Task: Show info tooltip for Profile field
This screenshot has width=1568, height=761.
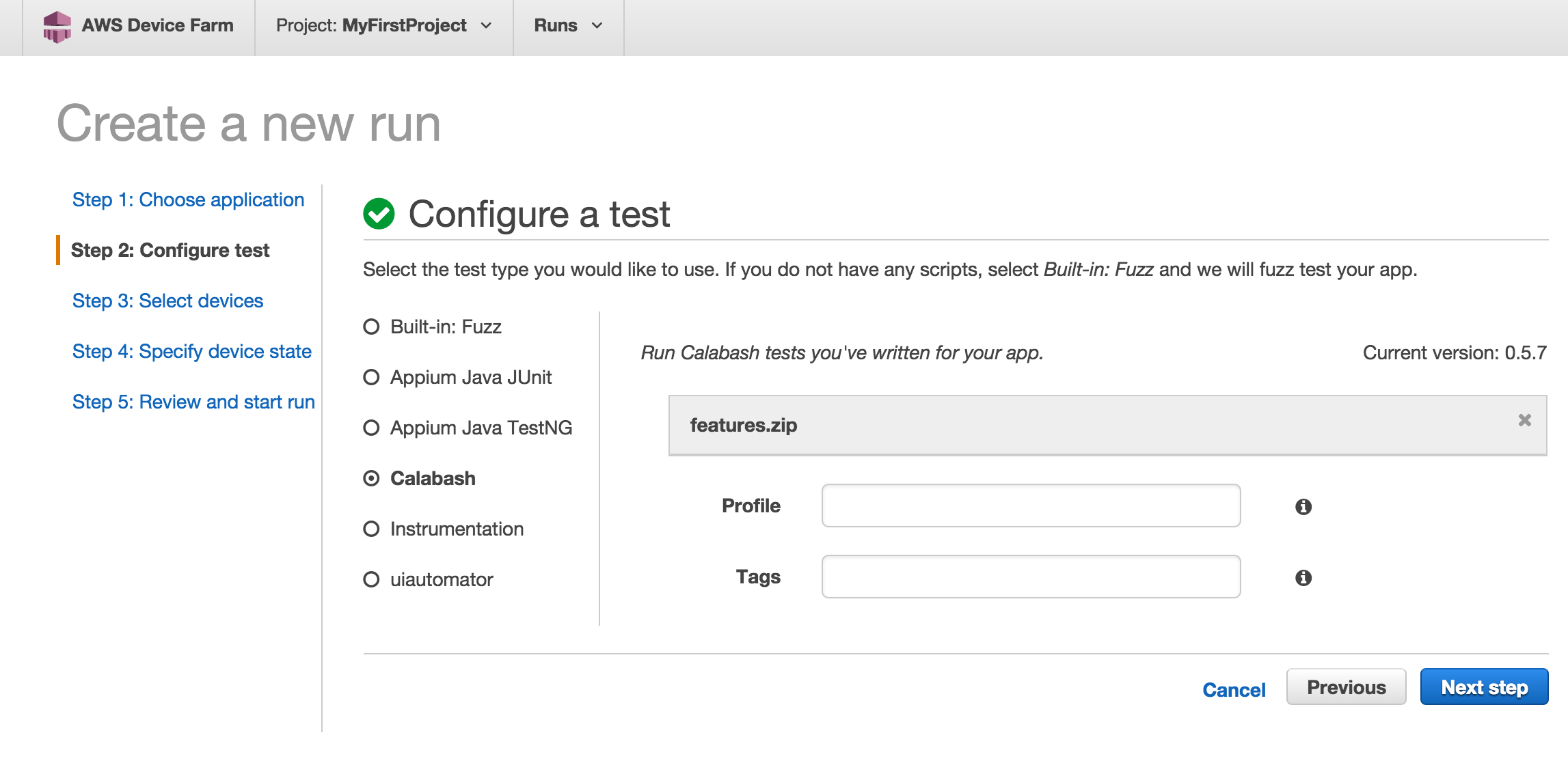Action: (1303, 507)
